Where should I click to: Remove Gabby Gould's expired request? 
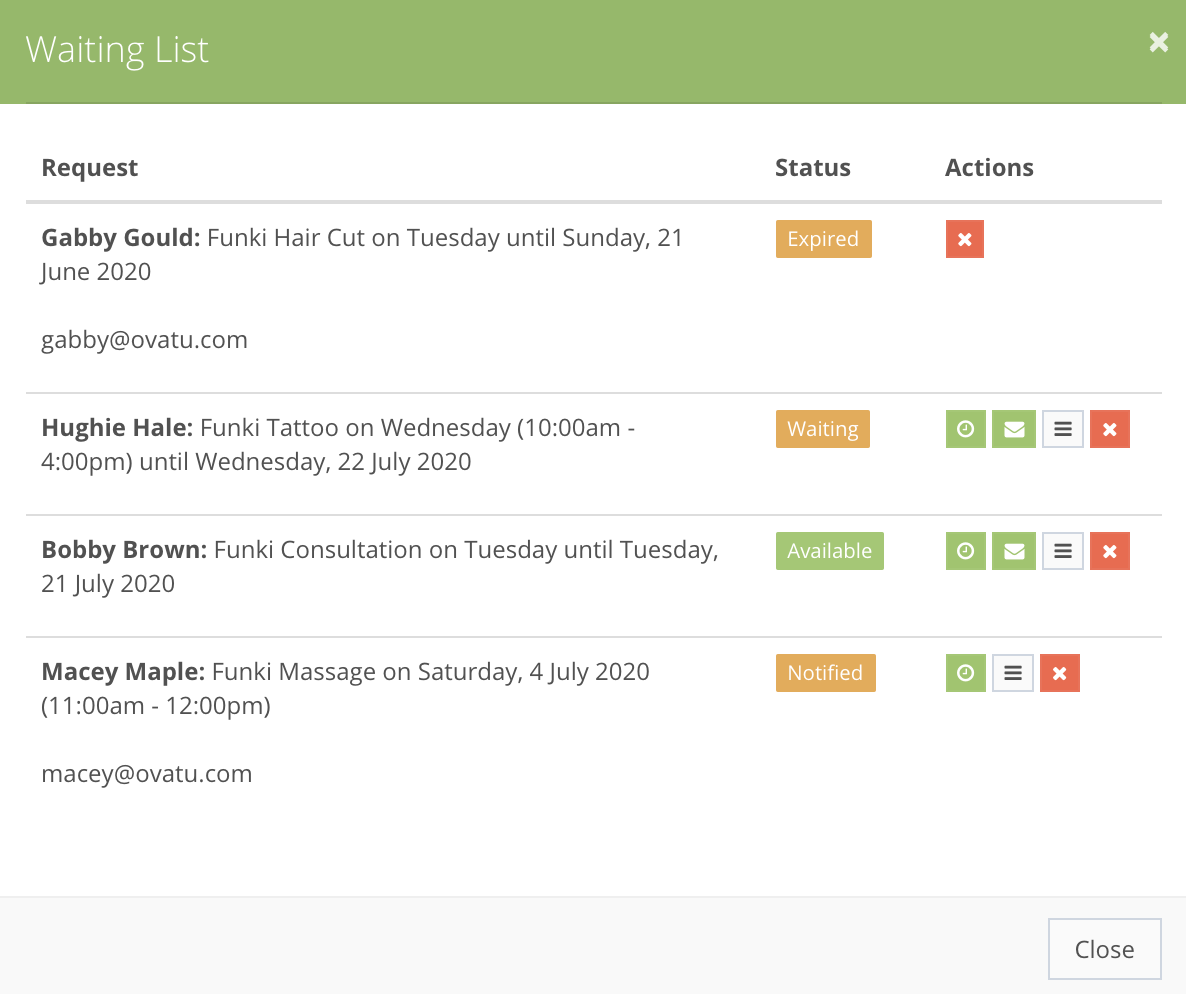tap(964, 239)
